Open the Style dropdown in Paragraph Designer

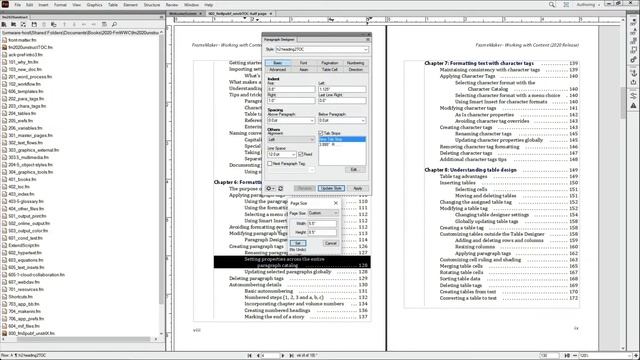coord(365,49)
